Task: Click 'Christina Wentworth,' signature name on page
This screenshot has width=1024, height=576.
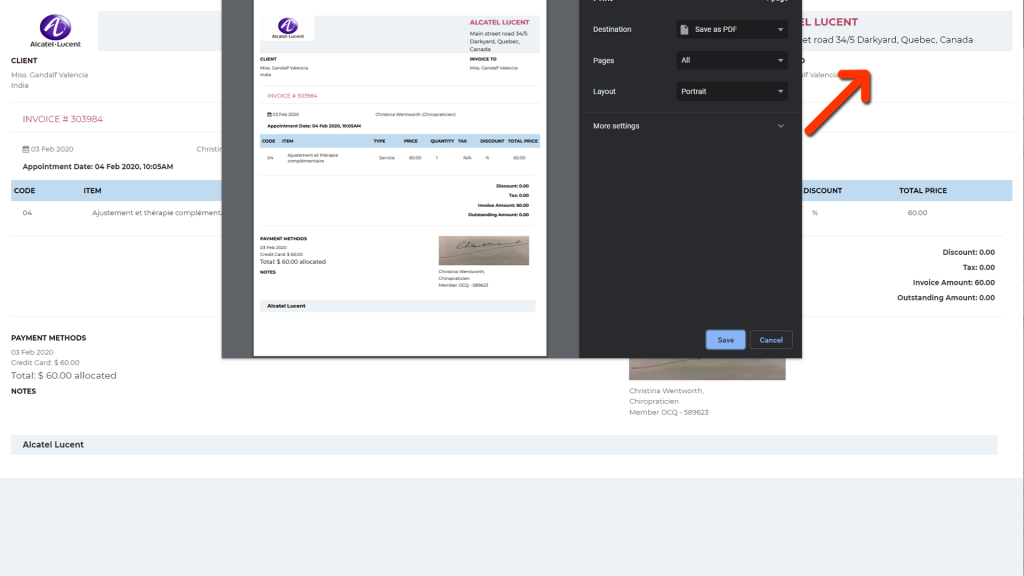Action: tap(666, 391)
